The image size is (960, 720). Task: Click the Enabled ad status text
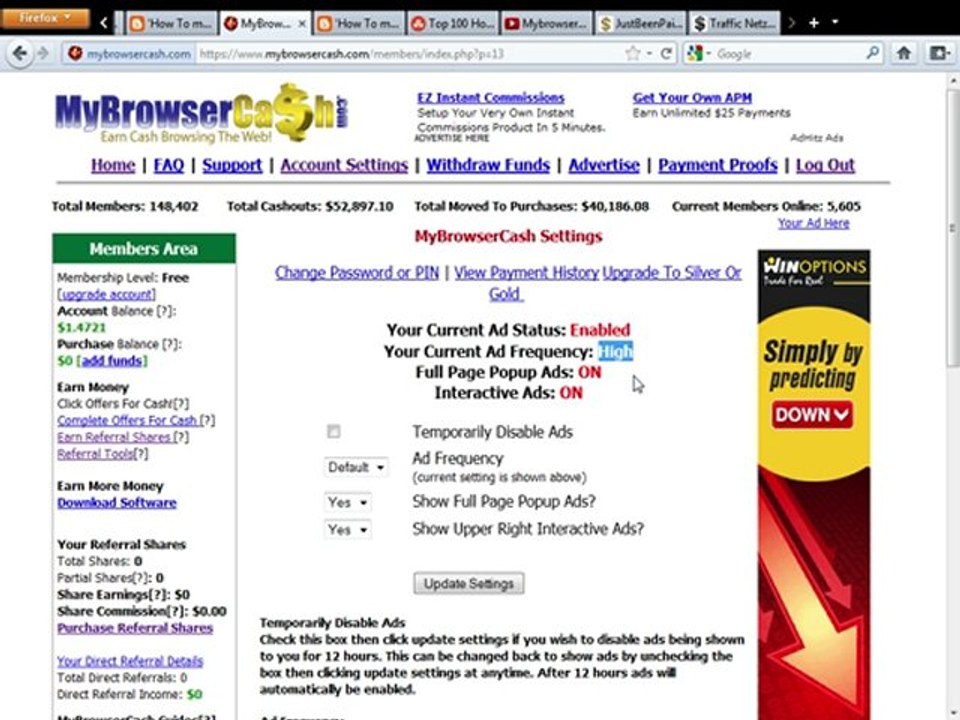click(x=600, y=330)
